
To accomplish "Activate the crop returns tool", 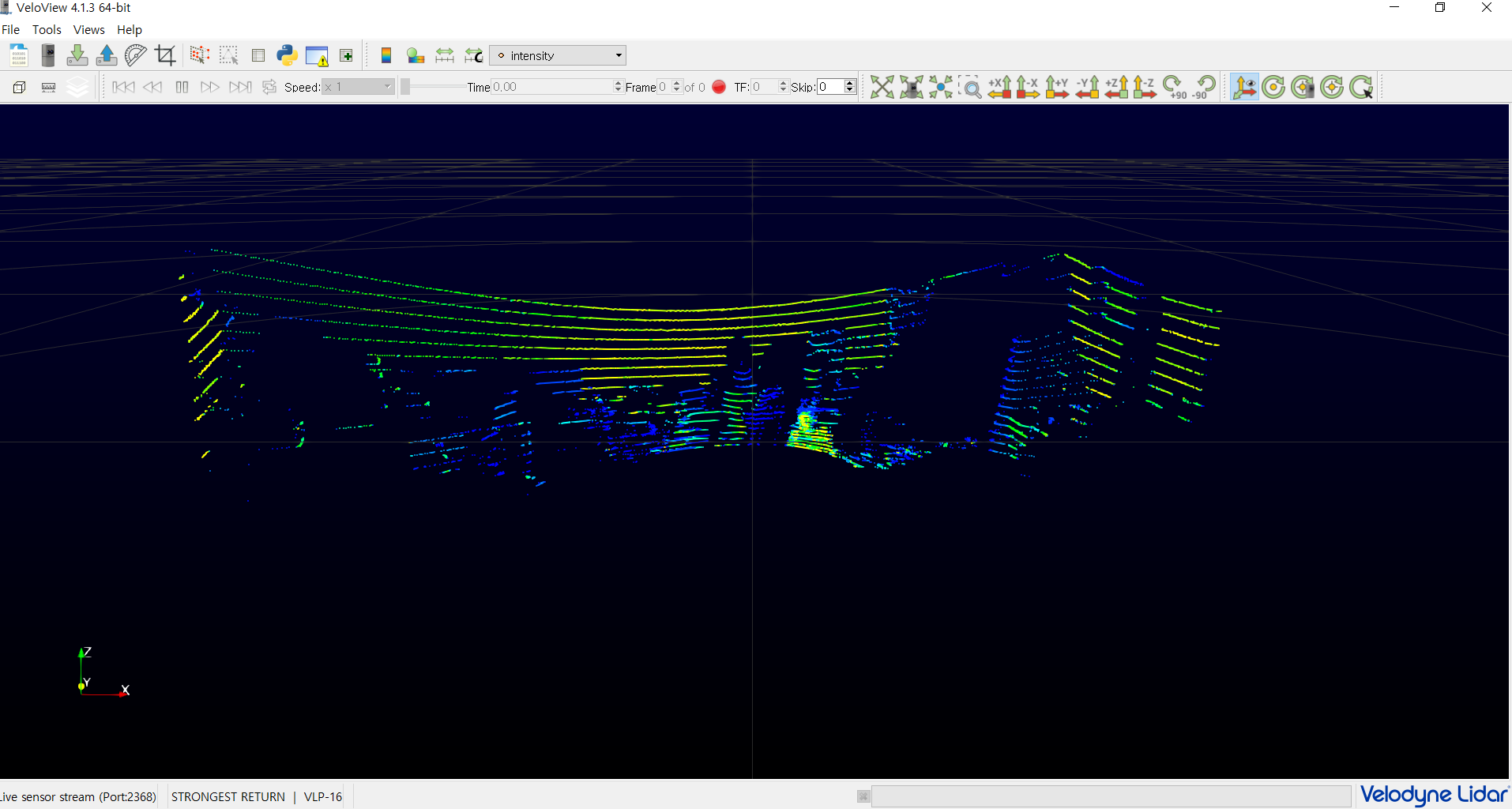I will tap(165, 55).
